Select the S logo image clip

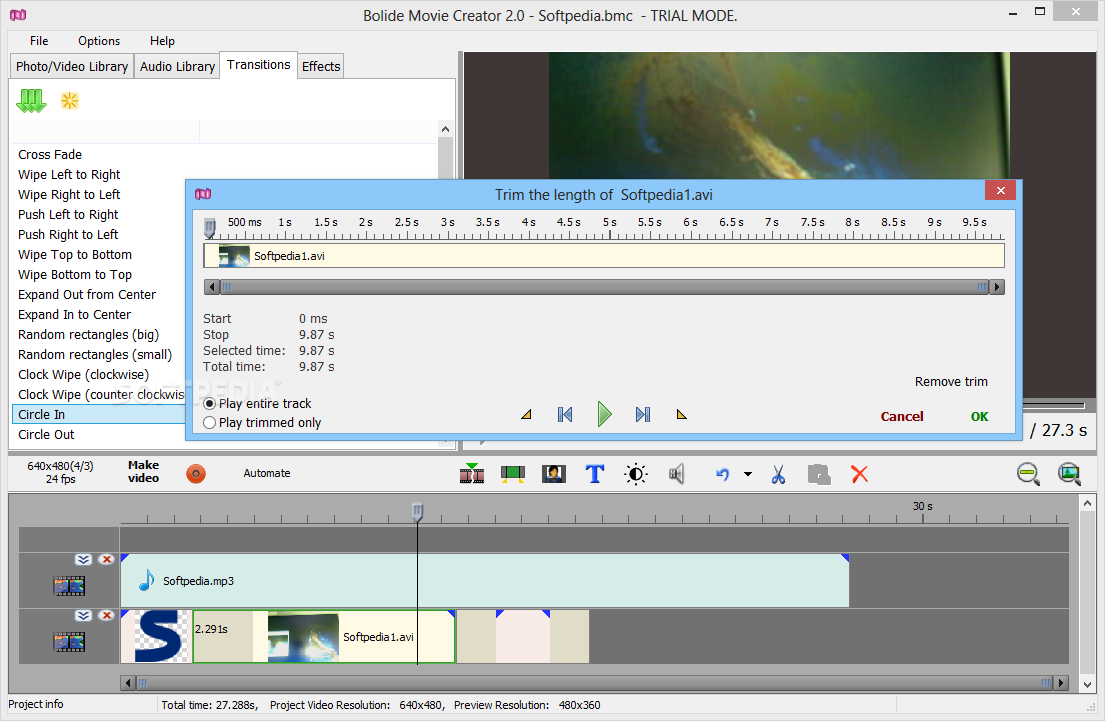[156, 636]
